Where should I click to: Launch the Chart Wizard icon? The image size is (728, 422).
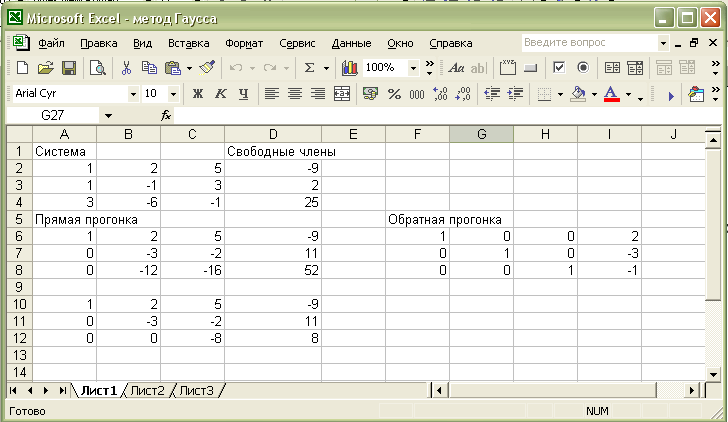tap(349, 68)
